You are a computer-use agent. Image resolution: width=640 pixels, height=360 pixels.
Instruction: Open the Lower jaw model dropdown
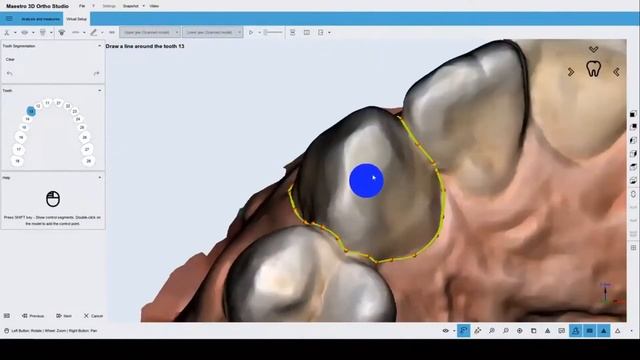pos(213,32)
